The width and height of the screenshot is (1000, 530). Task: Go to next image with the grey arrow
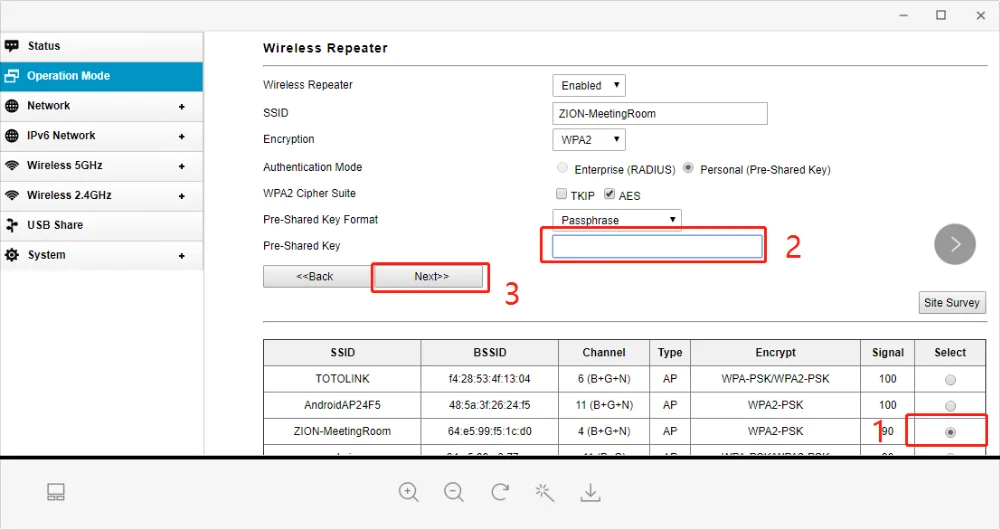pos(955,244)
